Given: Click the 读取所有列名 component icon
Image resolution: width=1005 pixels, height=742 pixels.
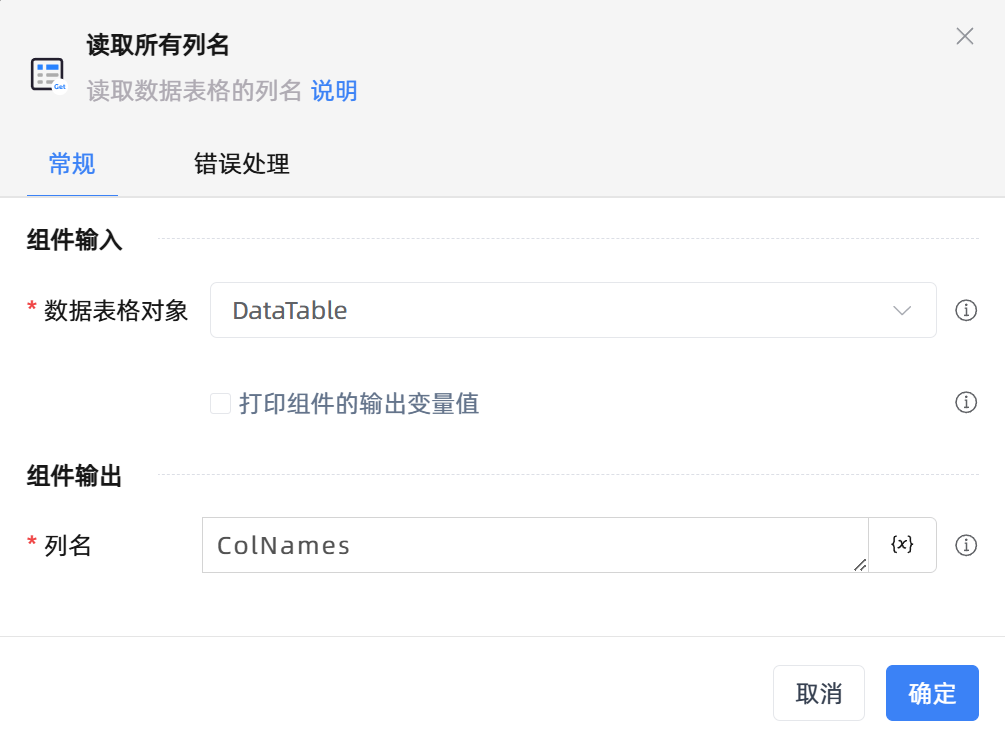Looking at the screenshot, I should click(x=48, y=75).
